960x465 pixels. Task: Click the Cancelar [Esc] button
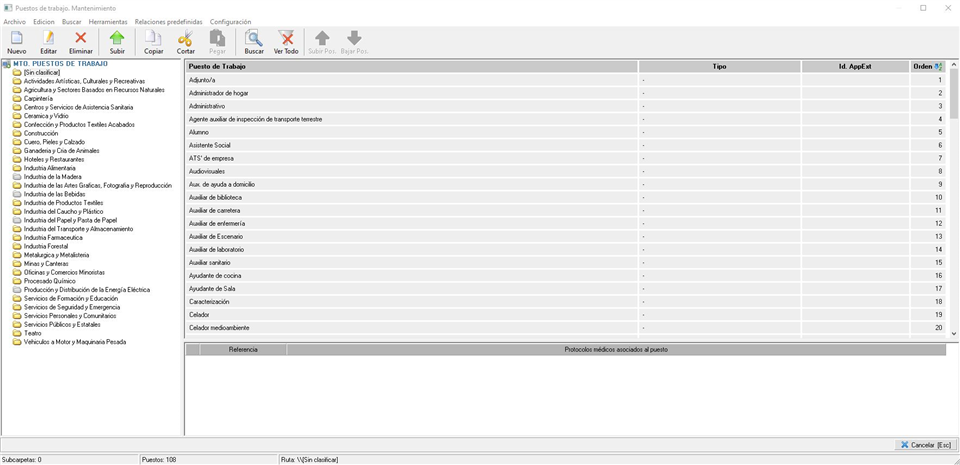coord(926,445)
